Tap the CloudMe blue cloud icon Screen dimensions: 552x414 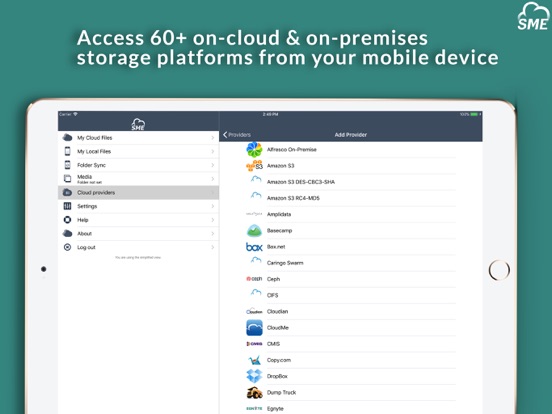(x=254, y=328)
